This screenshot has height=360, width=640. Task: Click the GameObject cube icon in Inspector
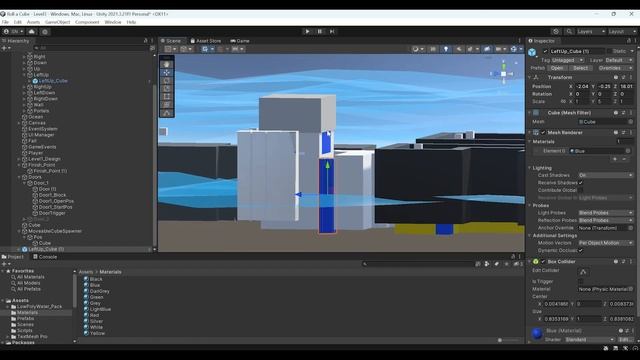pos(532,52)
